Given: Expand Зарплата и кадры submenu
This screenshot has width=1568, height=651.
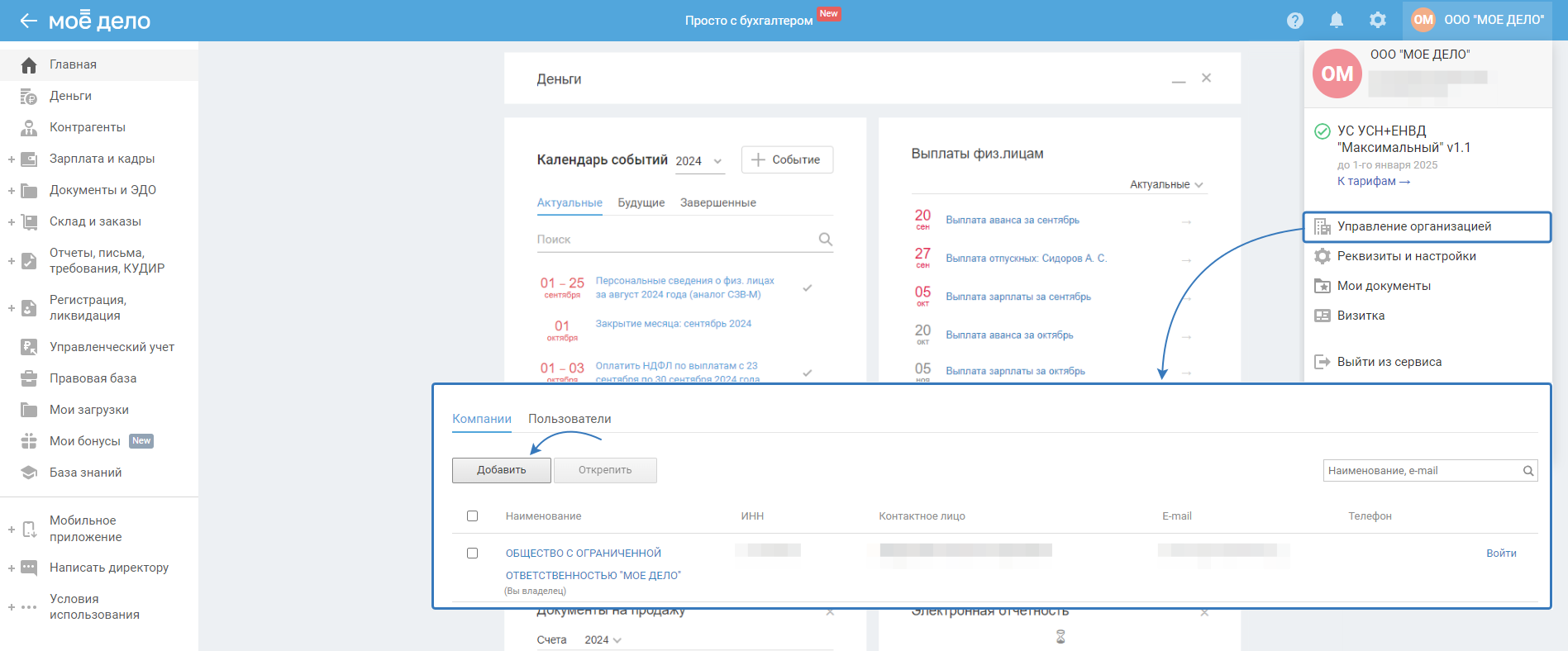Looking at the screenshot, I should click(x=12, y=159).
